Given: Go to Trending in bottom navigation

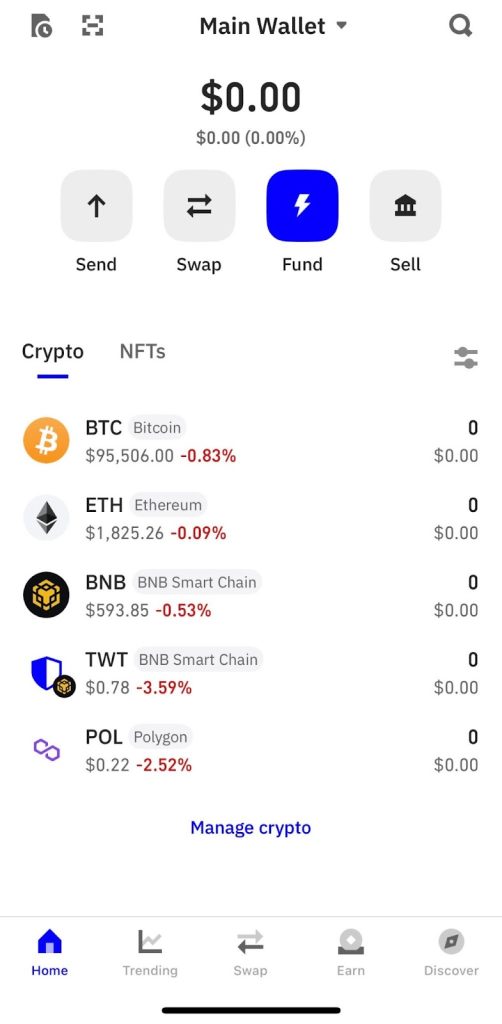Looking at the screenshot, I should (x=150, y=953).
